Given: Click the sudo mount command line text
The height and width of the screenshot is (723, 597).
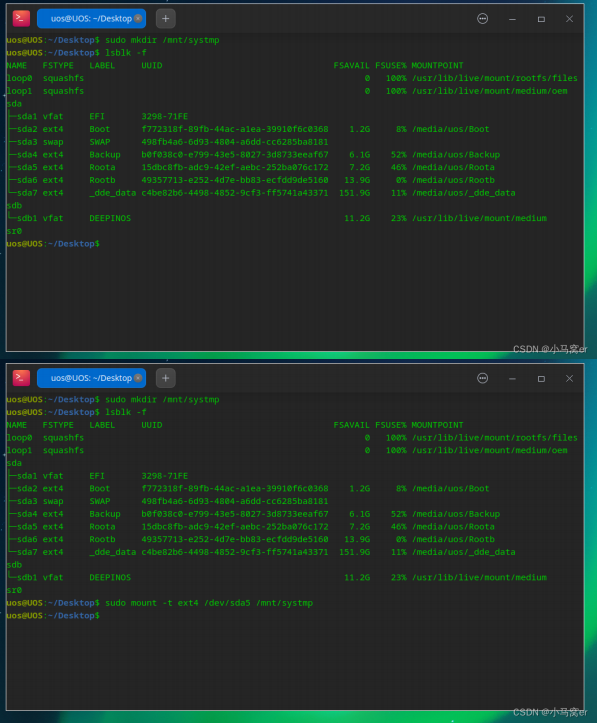Looking at the screenshot, I should [209, 603].
